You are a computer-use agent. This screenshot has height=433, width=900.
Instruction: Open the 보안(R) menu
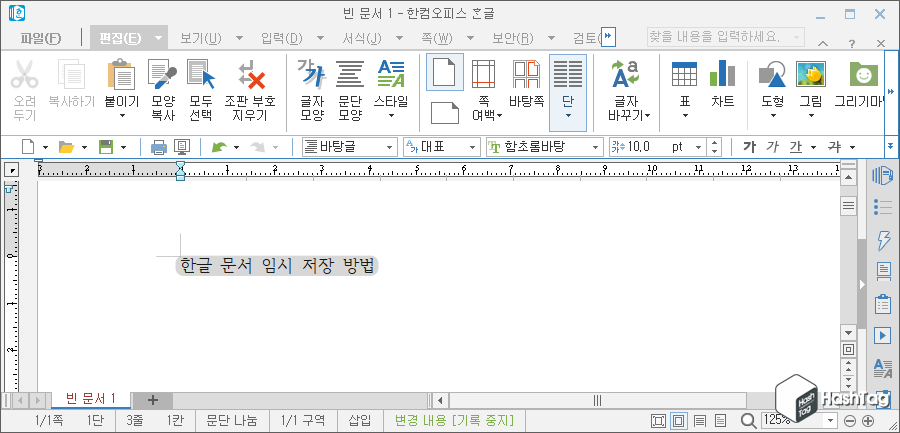(513, 38)
